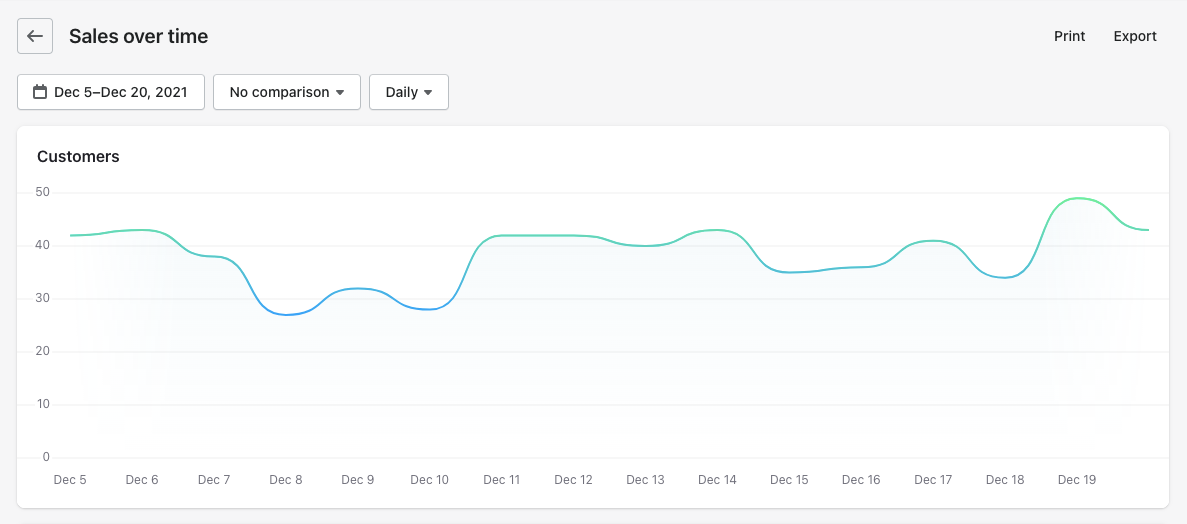Click the Customers chart title
Screen dimensions: 1187x524
click(78, 156)
